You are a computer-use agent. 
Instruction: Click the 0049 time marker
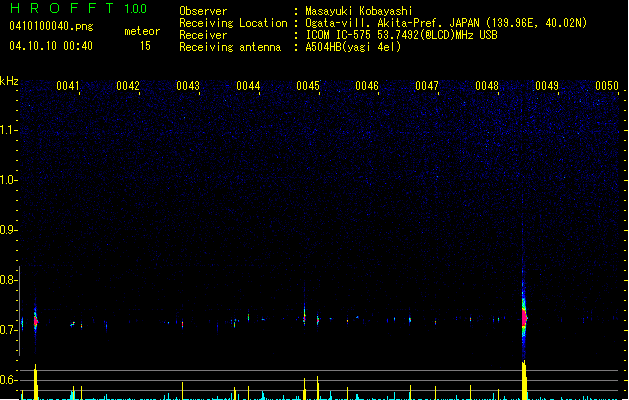(547, 86)
